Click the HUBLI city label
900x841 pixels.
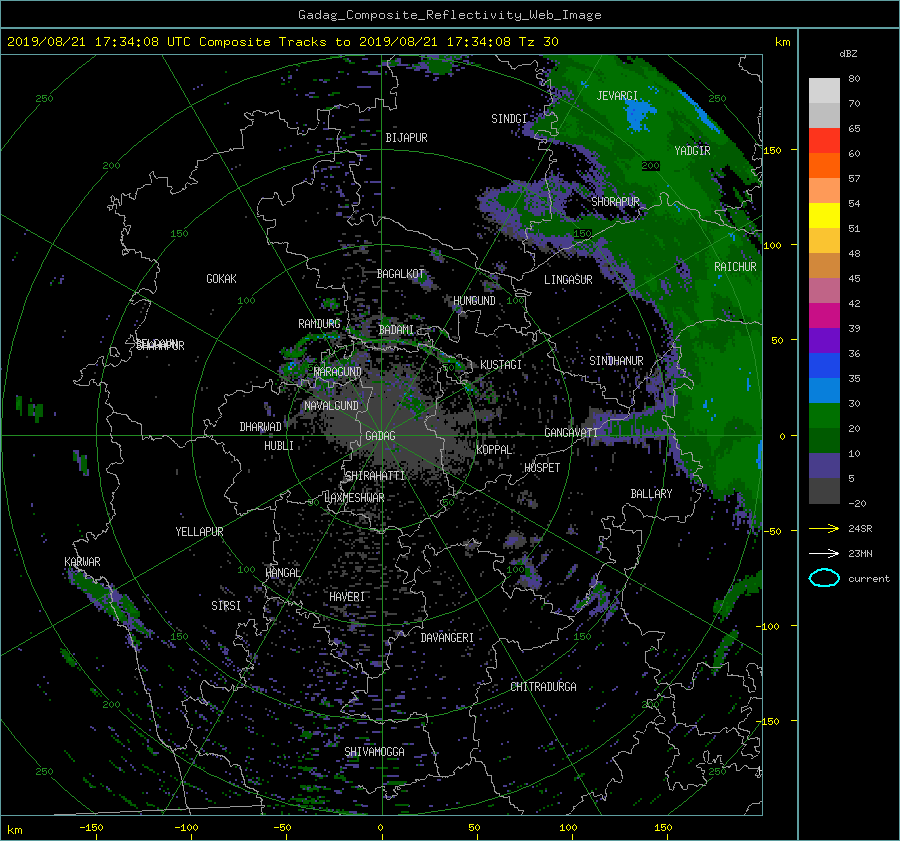pos(278,445)
